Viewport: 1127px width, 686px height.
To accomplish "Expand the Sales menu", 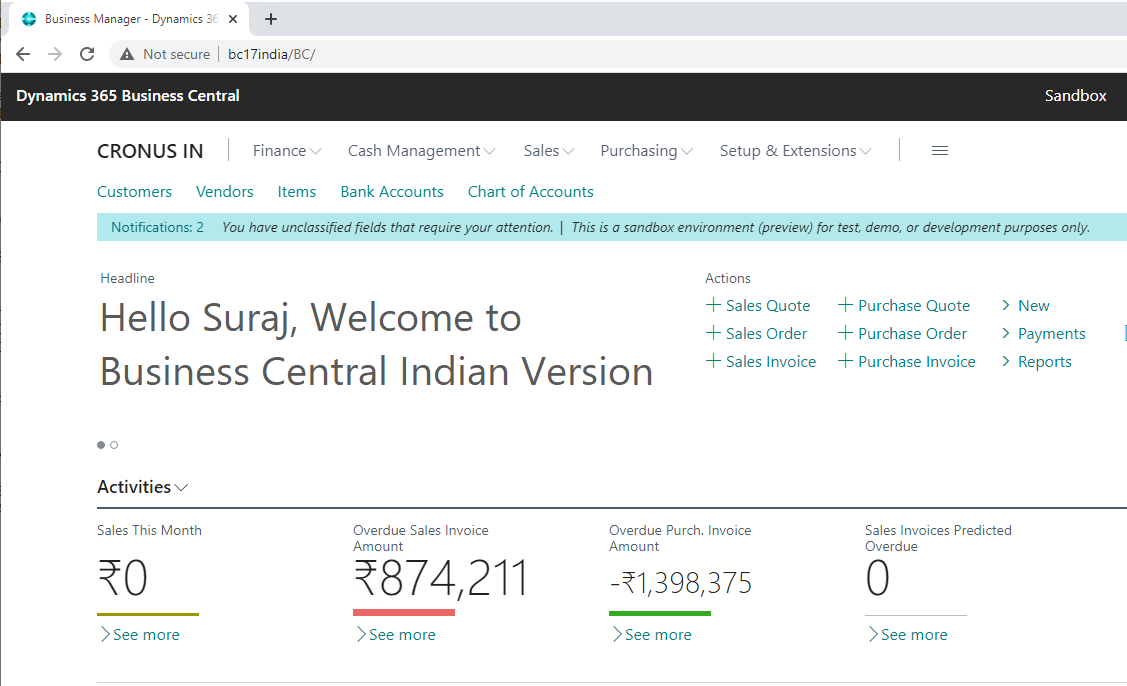I will (x=548, y=150).
